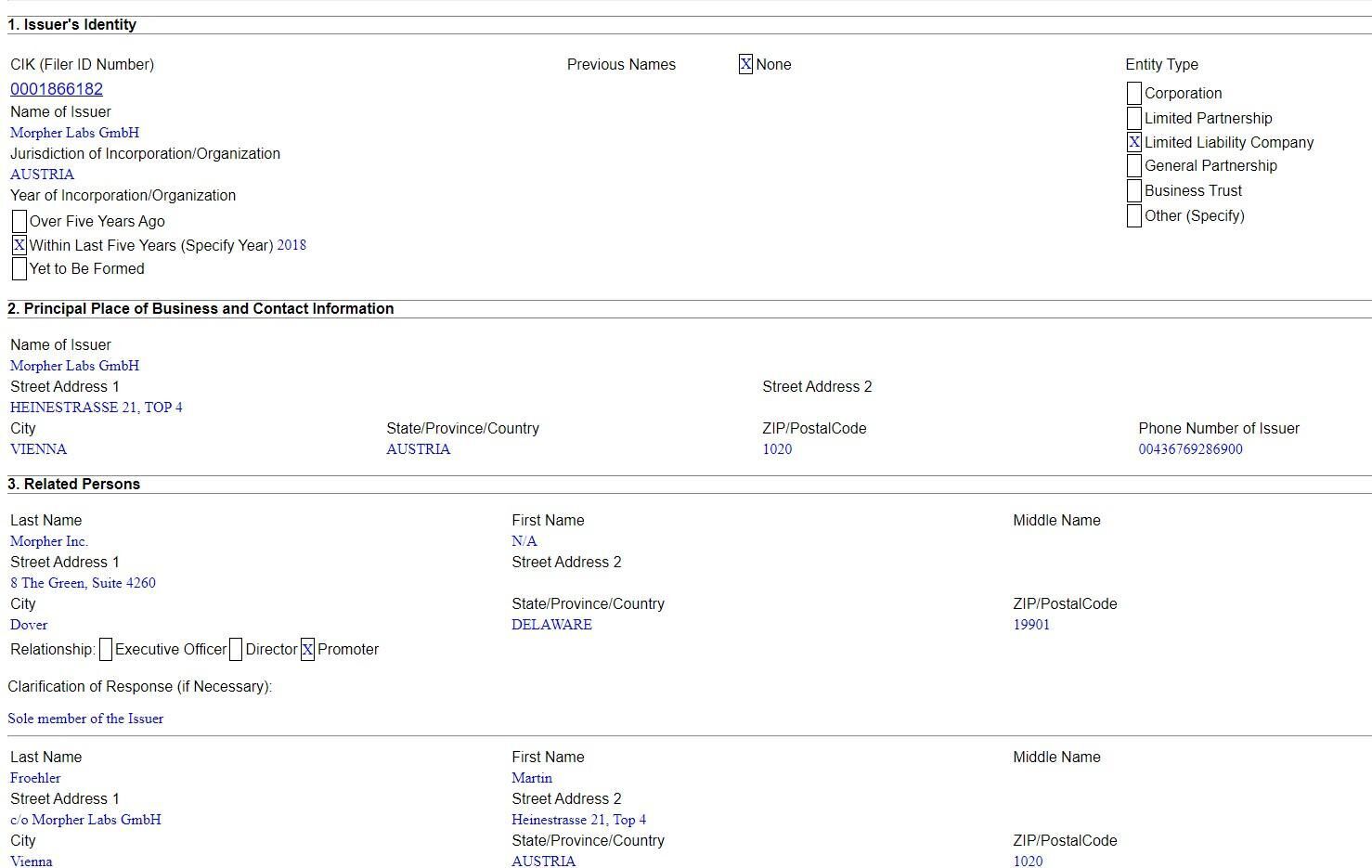Toggle the Previous Names None checkbox

745,64
